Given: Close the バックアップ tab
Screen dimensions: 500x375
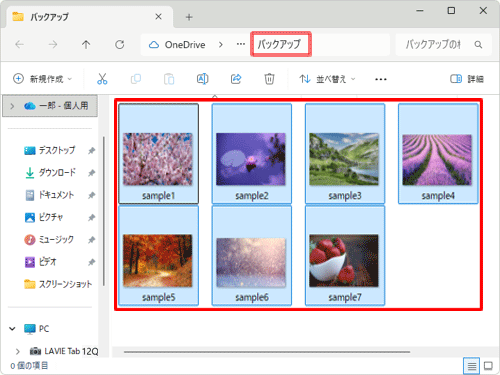Looking at the screenshot, I should coord(159,17).
